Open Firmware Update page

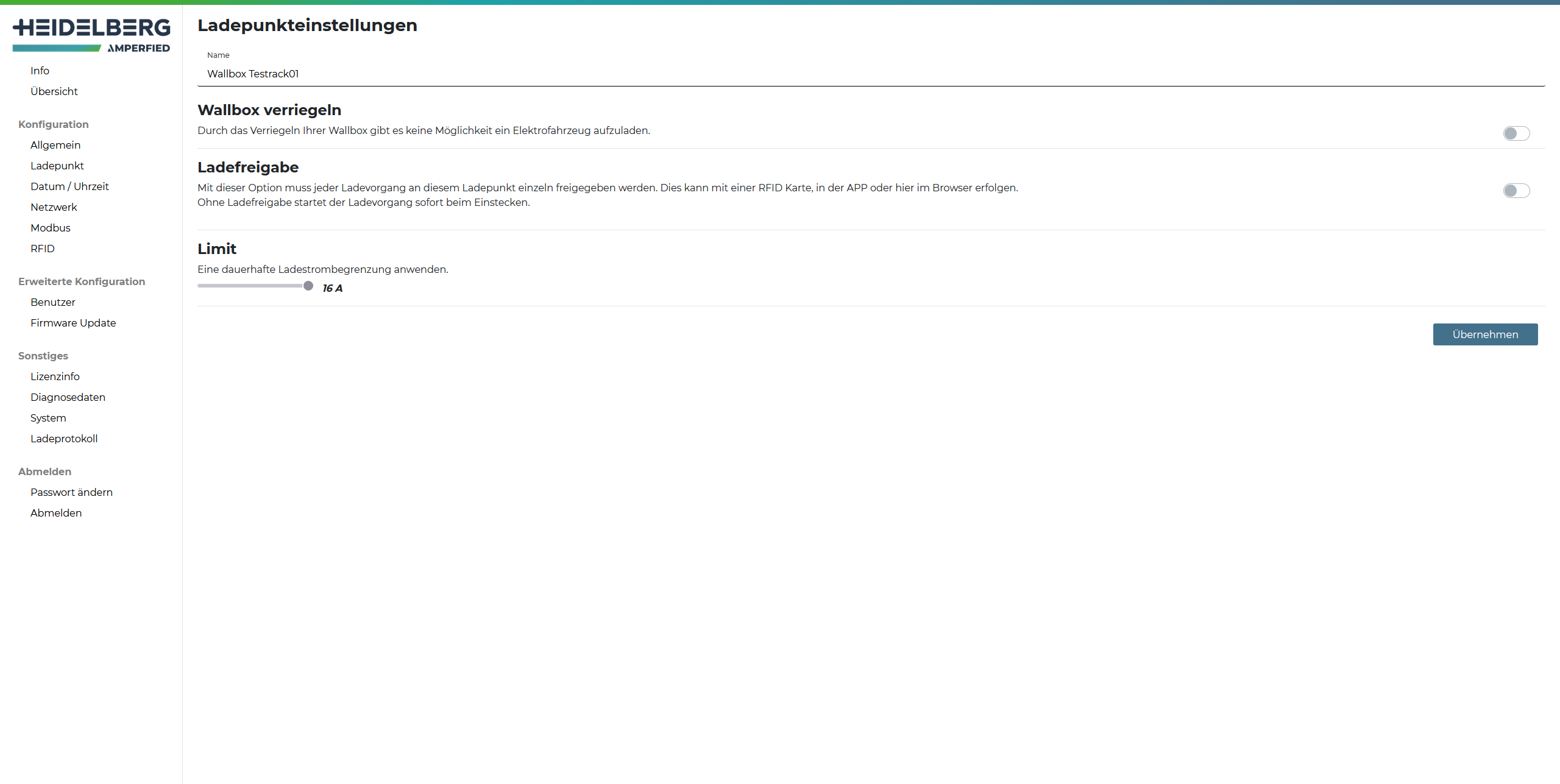73,323
